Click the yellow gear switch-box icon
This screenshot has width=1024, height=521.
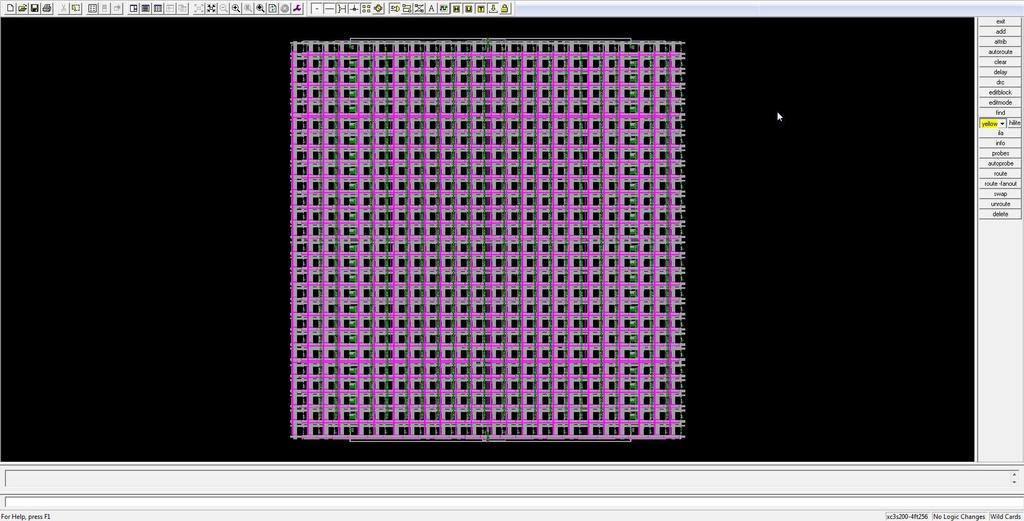[378, 8]
